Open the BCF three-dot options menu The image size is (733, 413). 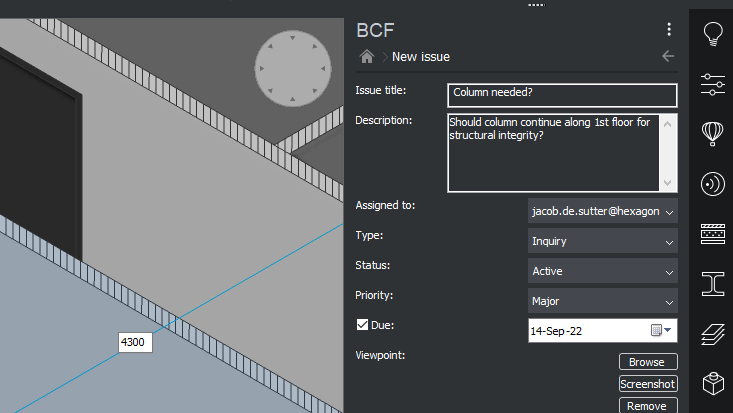click(669, 29)
